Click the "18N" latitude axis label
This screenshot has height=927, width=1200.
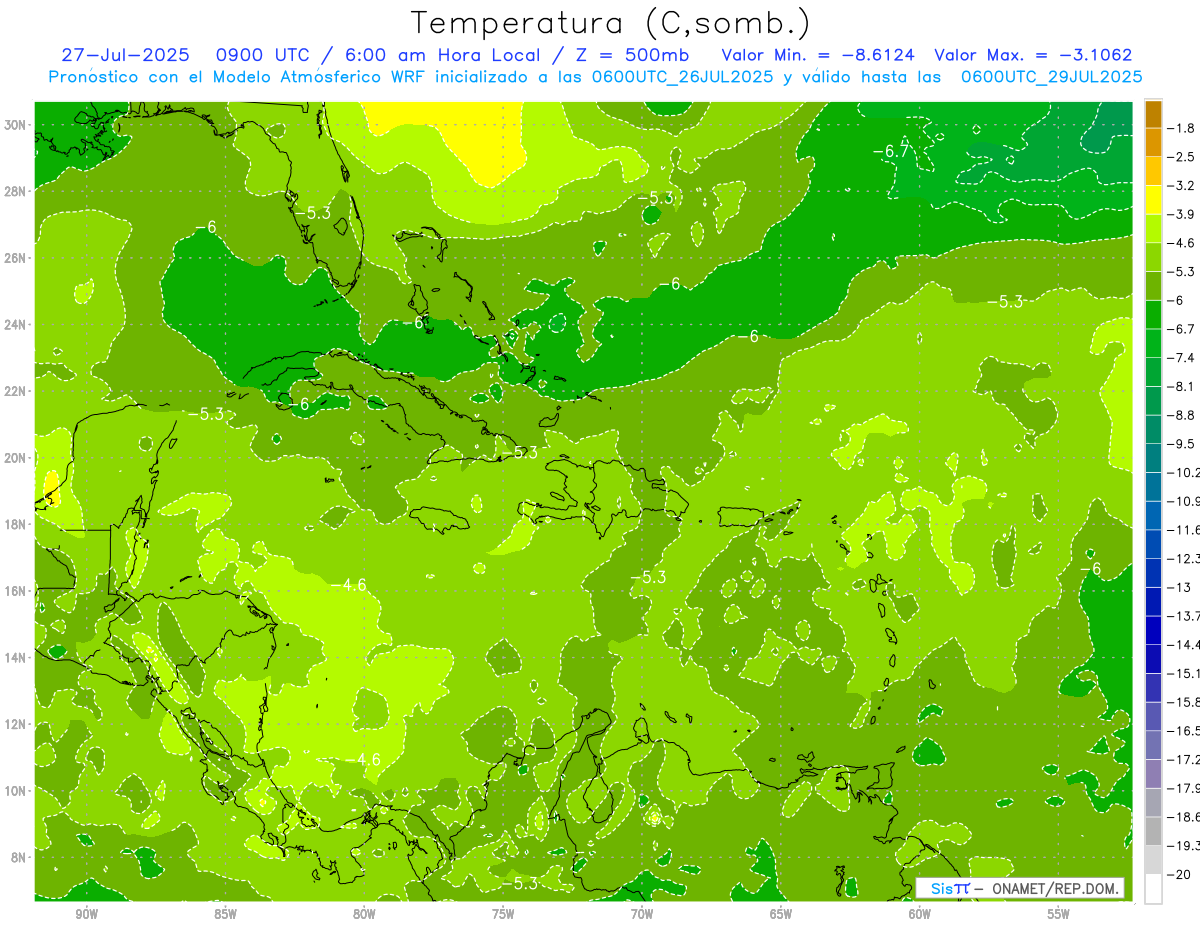pos(14,524)
